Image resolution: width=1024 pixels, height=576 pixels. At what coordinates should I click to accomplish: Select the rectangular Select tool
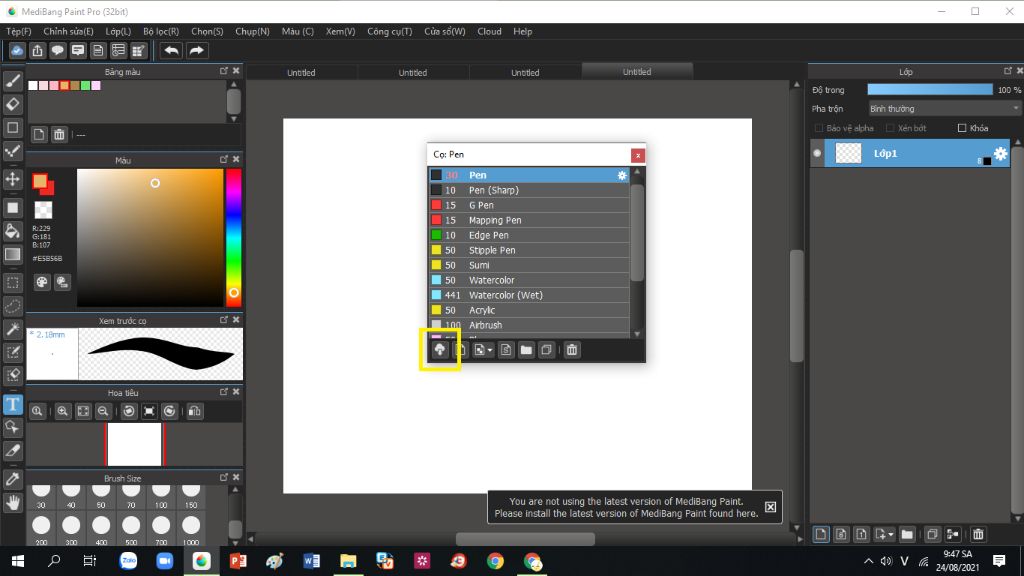point(12,283)
